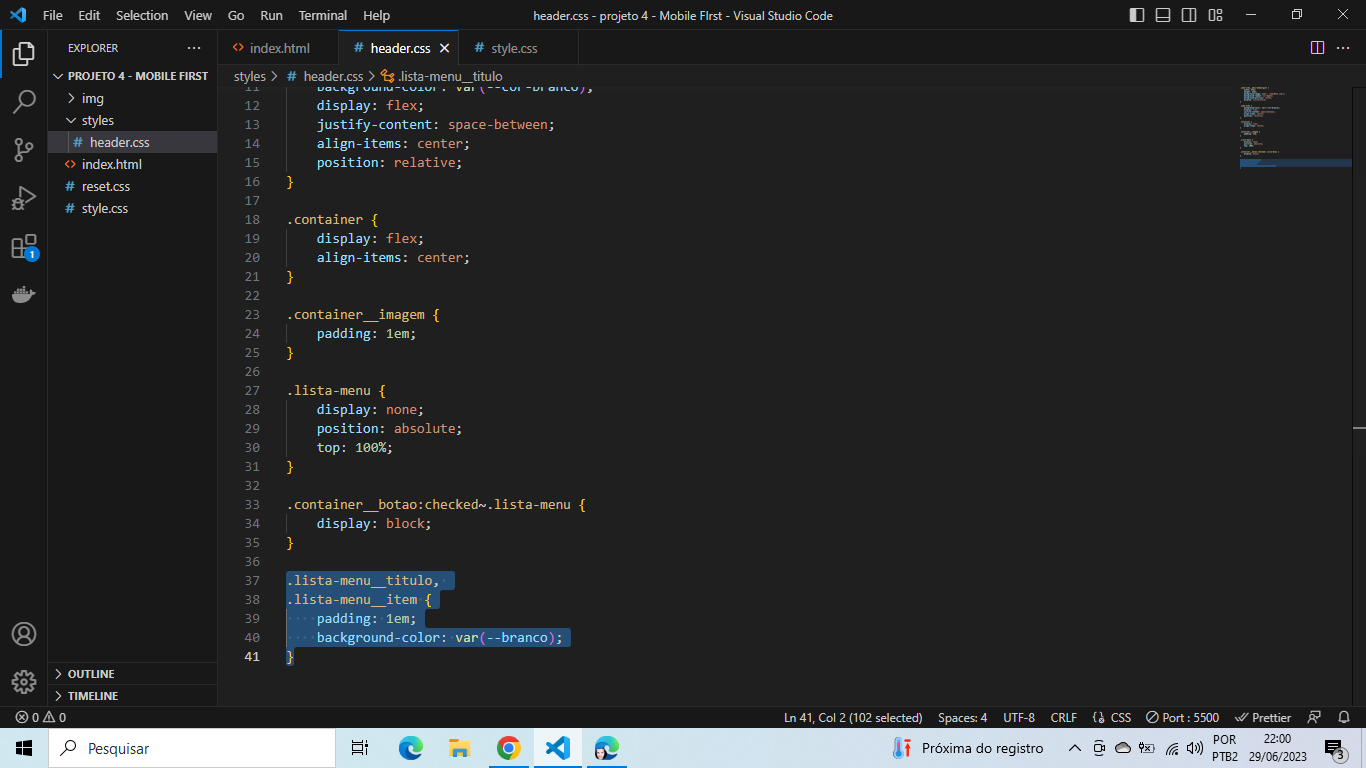Click Ln 41, Col 2 position indicator
The image size is (1366, 768).
[x=853, y=717]
